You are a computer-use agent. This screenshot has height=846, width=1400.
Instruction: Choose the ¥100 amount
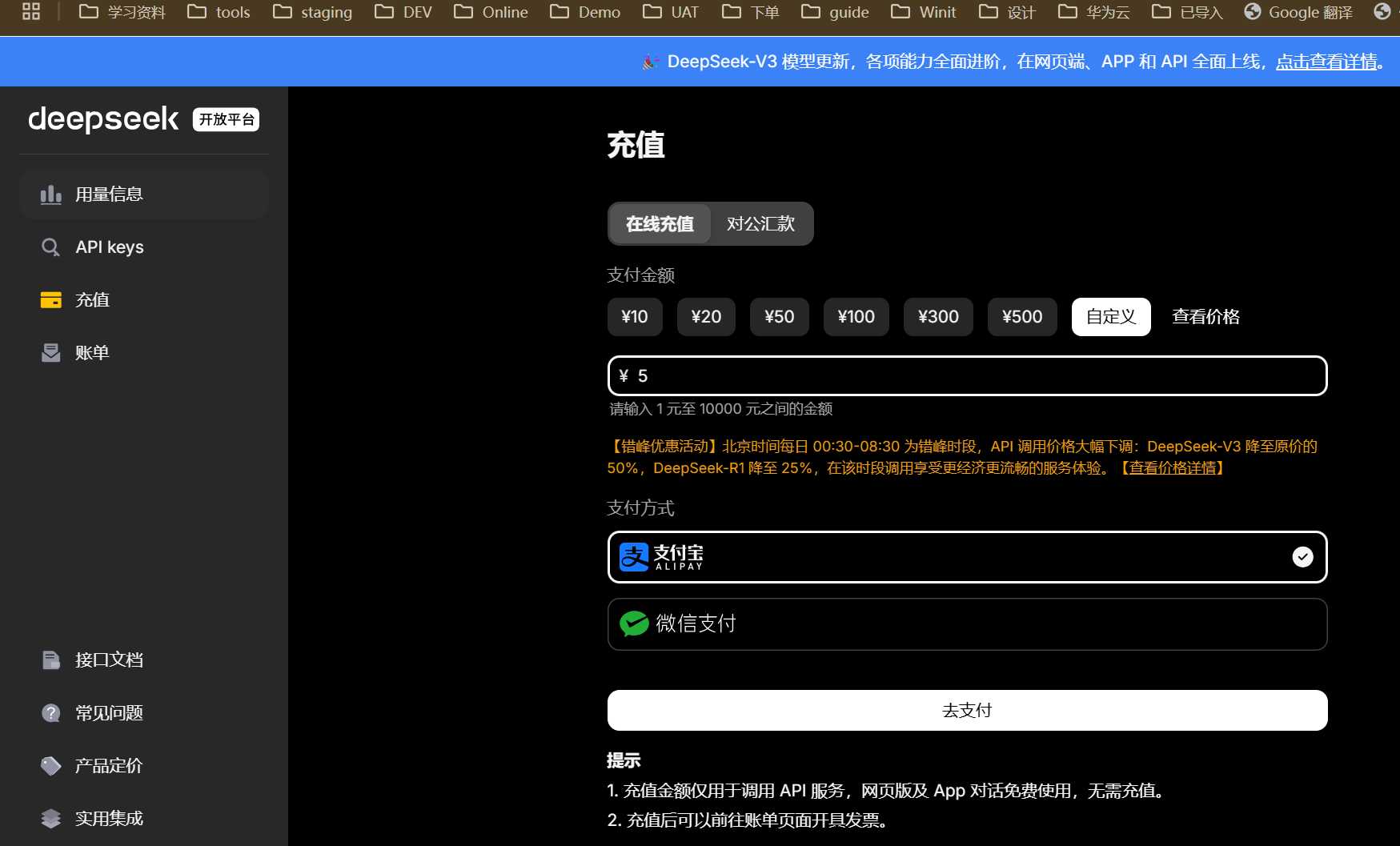(x=856, y=317)
